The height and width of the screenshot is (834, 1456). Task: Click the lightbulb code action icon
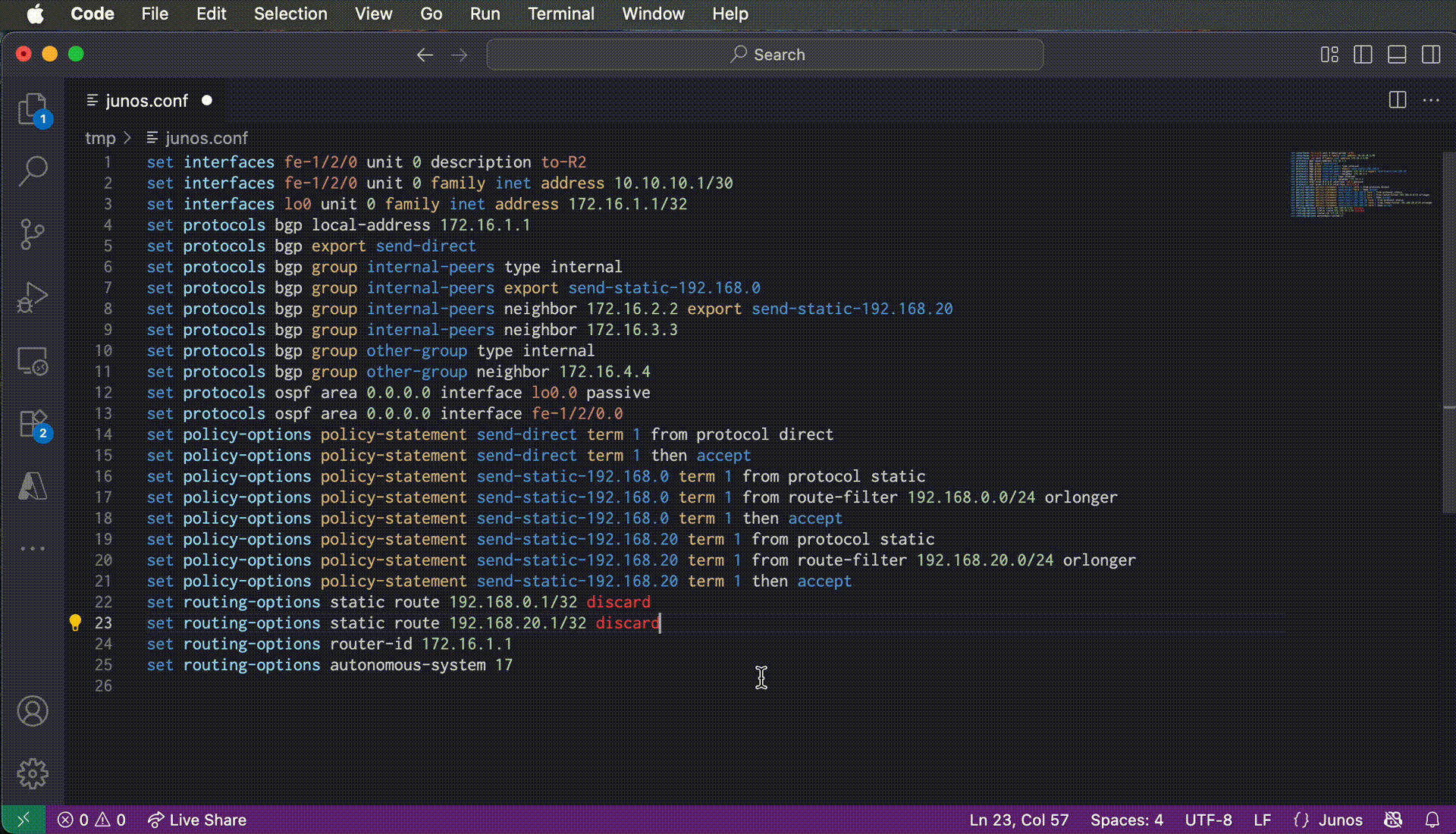75,622
